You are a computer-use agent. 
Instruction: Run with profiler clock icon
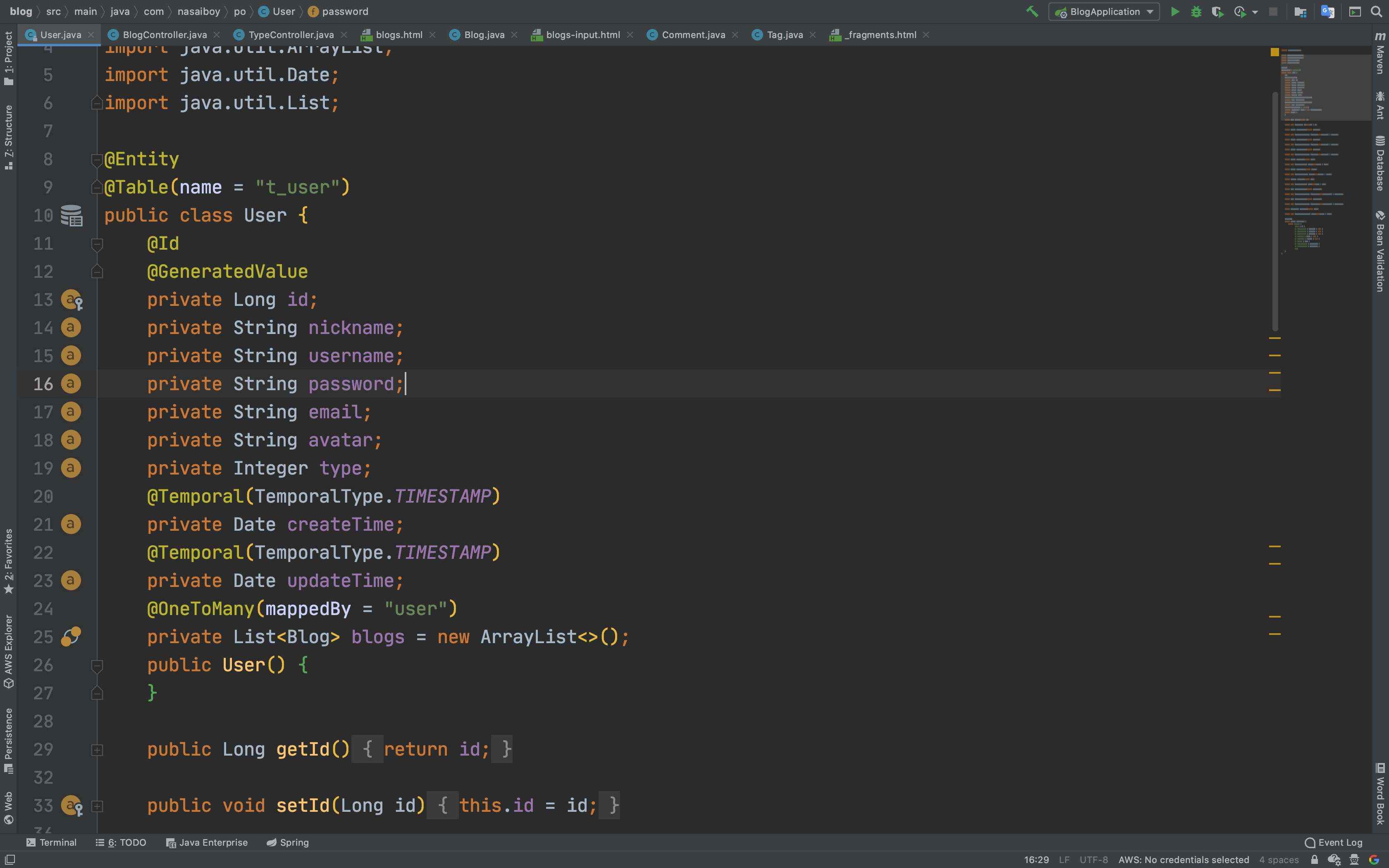pyautogui.click(x=1240, y=12)
